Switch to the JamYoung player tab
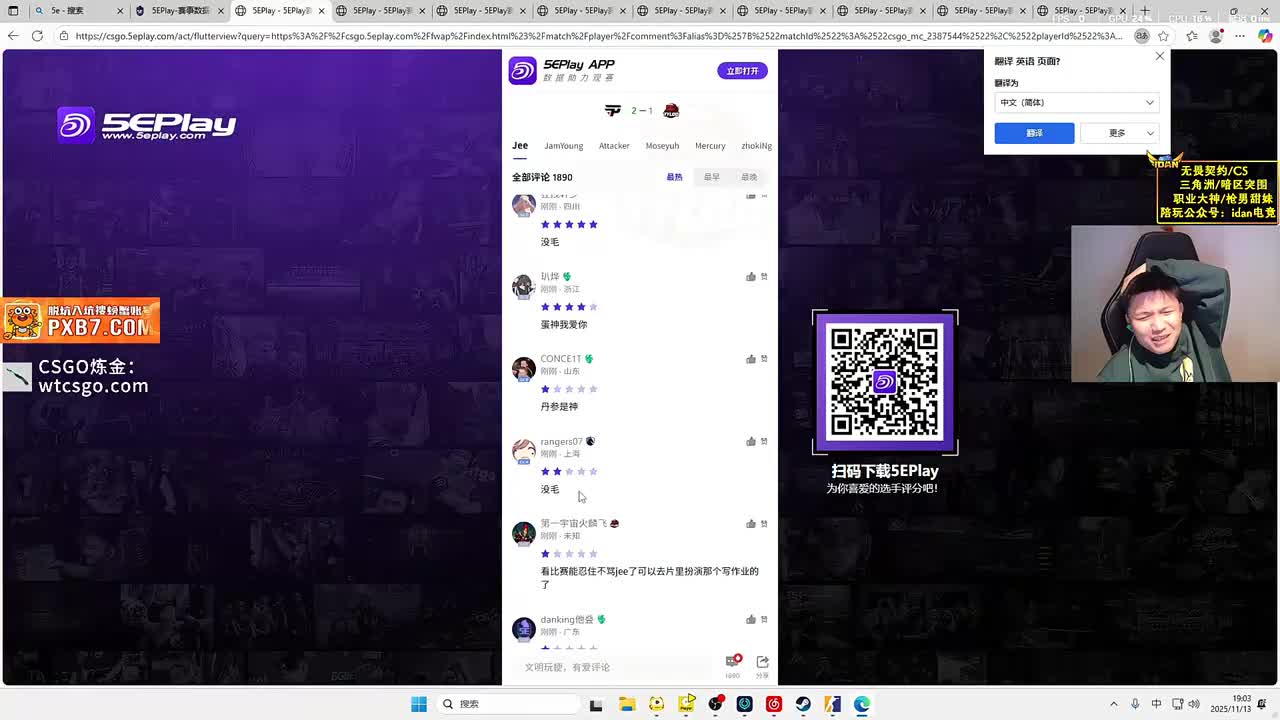 tap(563, 146)
